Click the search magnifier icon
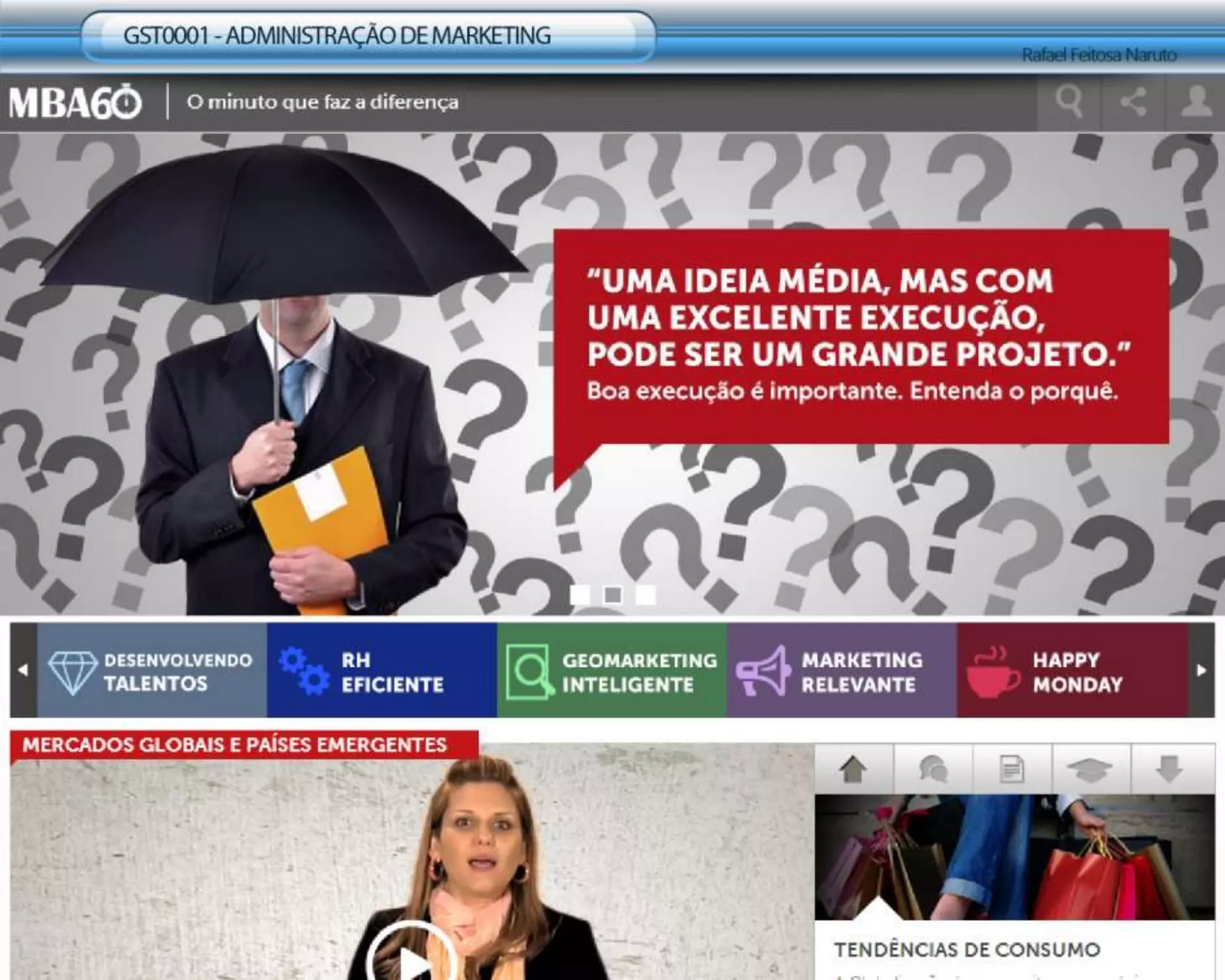 tap(1068, 102)
